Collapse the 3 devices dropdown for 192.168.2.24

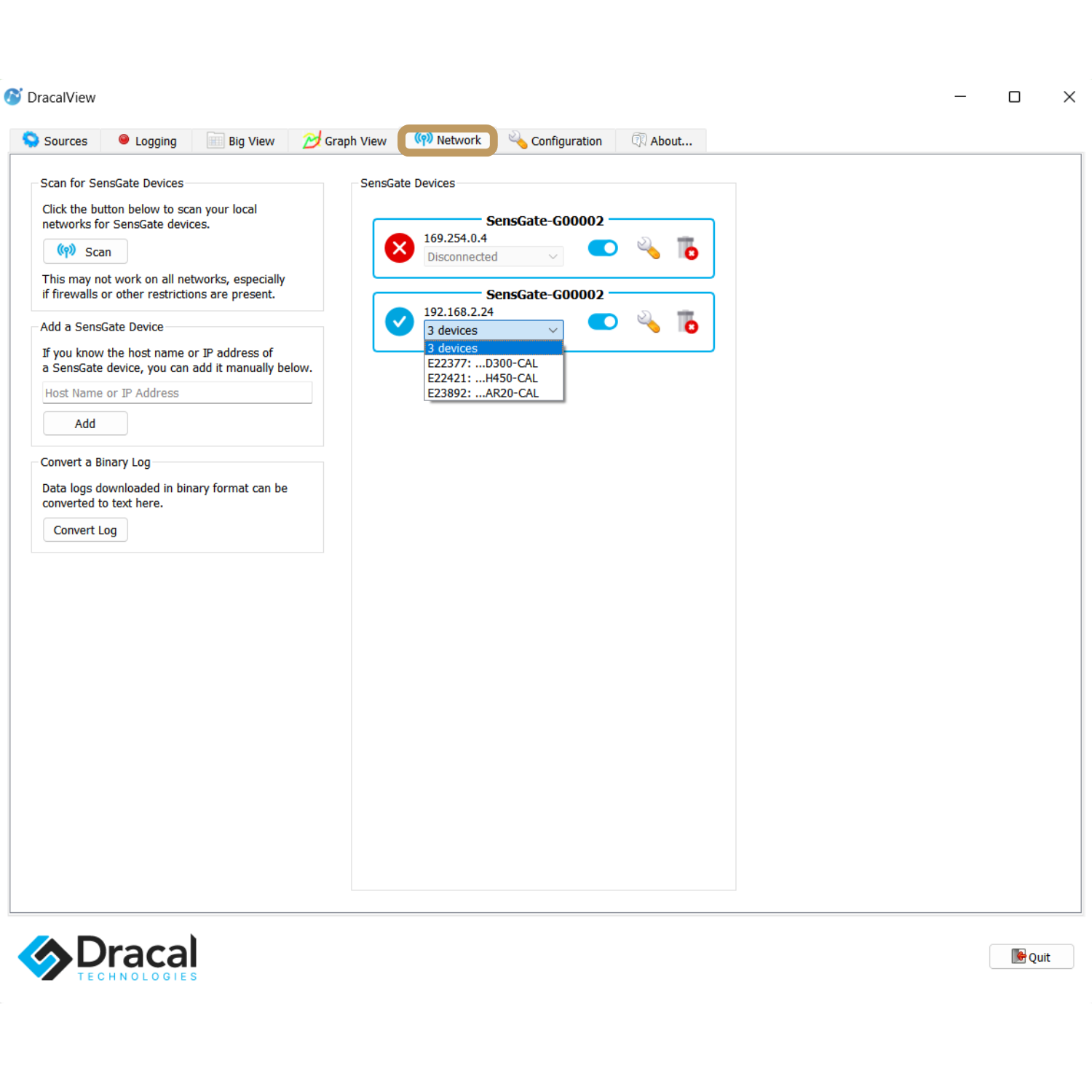pos(494,331)
